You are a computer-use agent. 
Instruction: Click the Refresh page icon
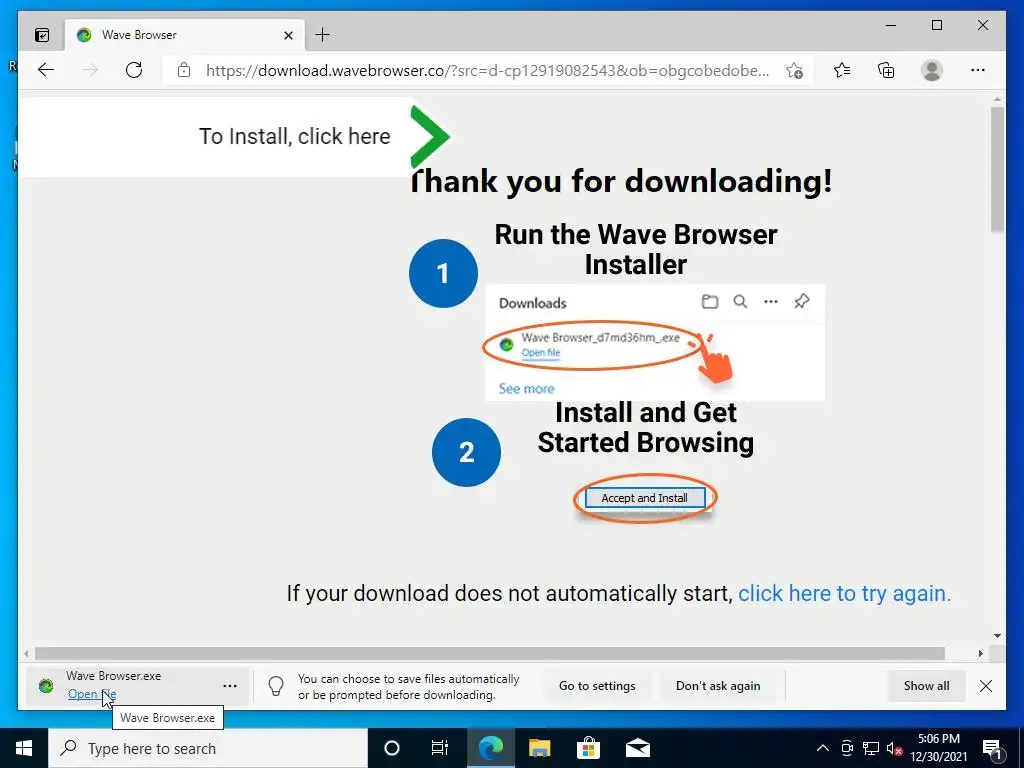pyautogui.click(x=134, y=70)
